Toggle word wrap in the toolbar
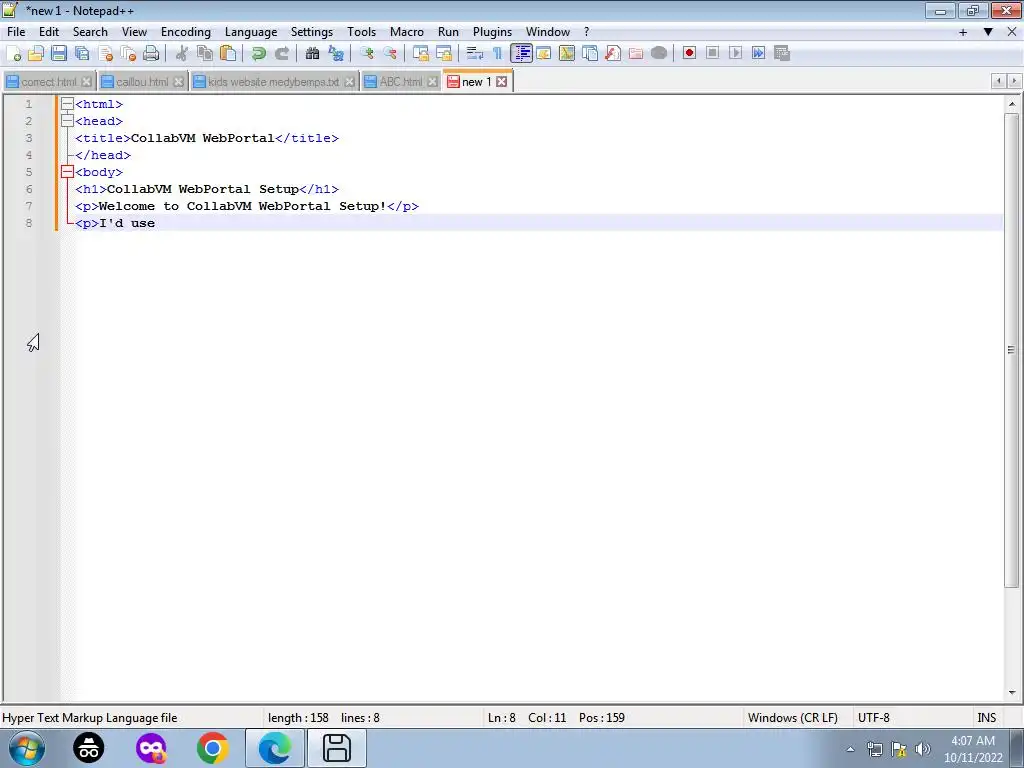Viewport: 1024px width, 768px height. point(475,54)
